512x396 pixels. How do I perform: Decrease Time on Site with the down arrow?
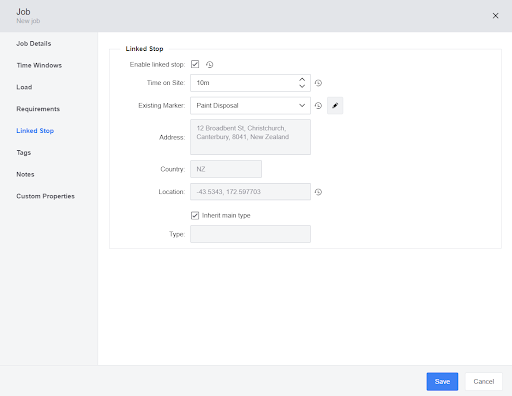tap(302, 86)
